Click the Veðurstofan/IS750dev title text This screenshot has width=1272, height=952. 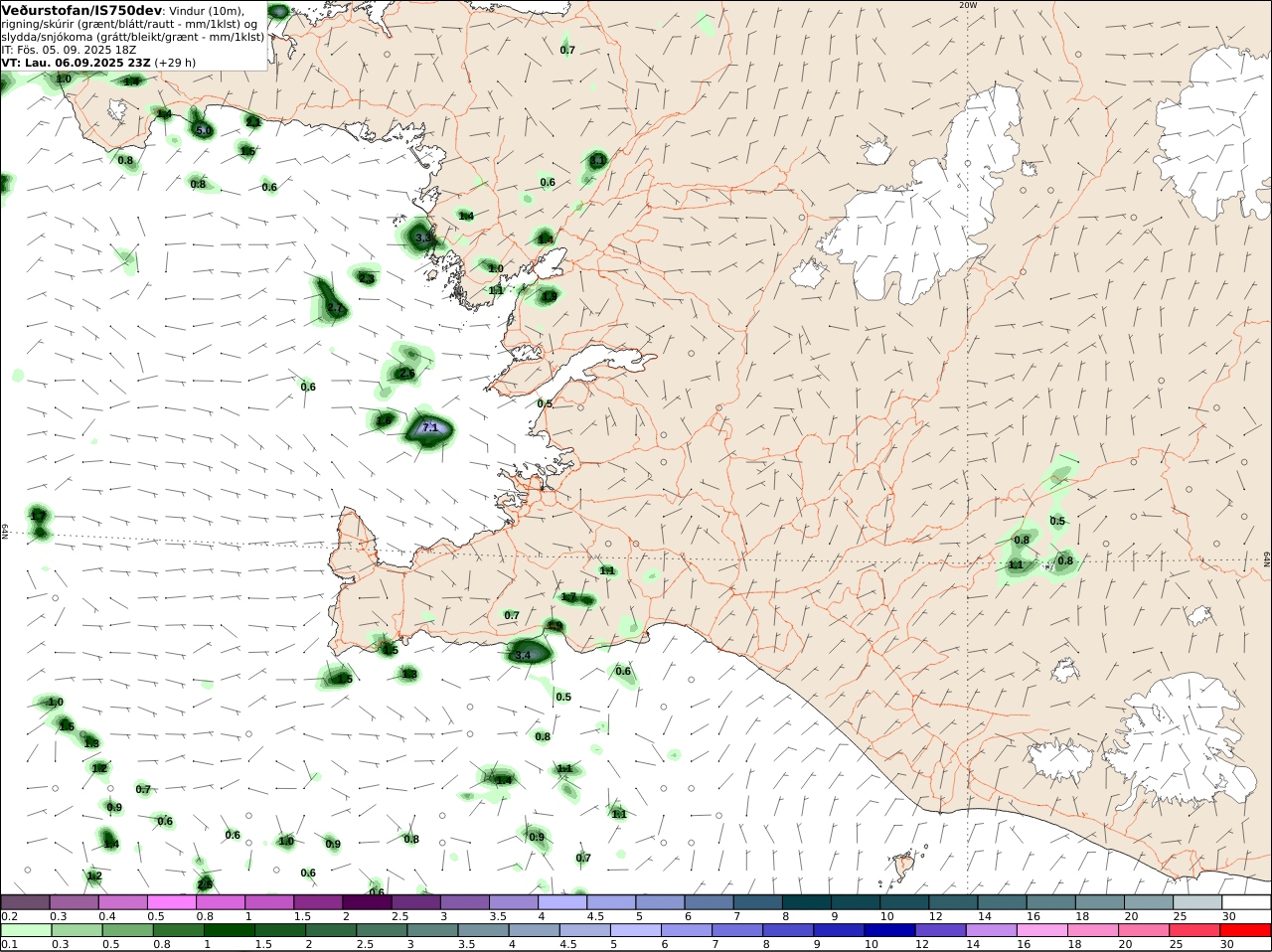click(80, 10)
